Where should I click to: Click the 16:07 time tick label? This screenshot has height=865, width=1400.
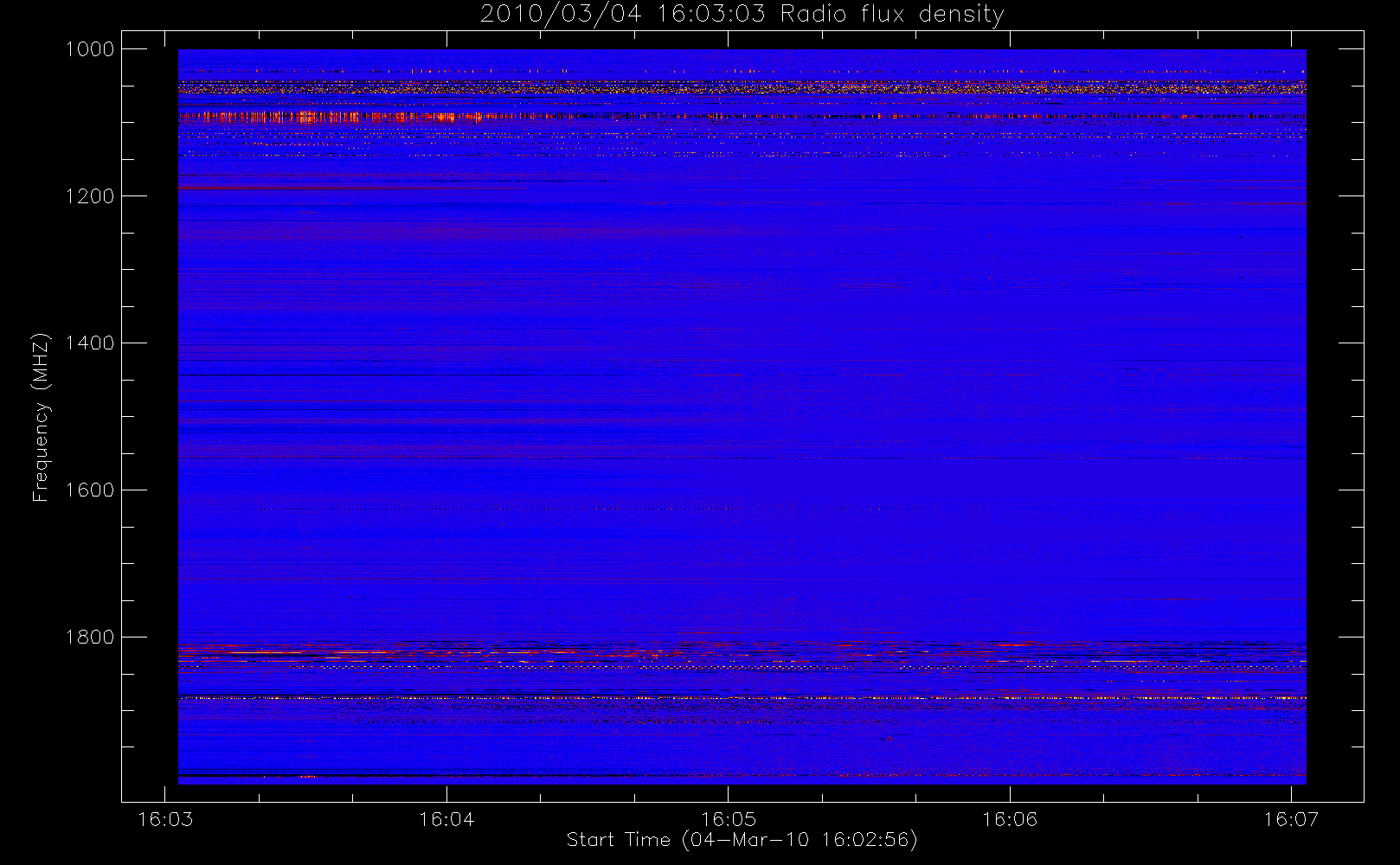tap(1291, 819)
